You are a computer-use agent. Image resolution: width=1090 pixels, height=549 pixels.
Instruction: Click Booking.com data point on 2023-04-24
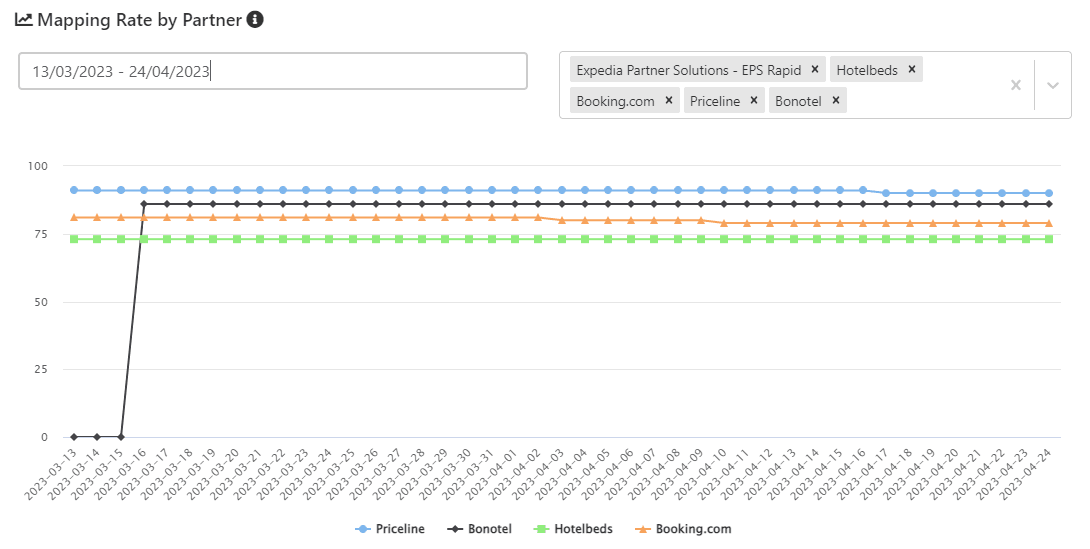tap(1048, 223)
